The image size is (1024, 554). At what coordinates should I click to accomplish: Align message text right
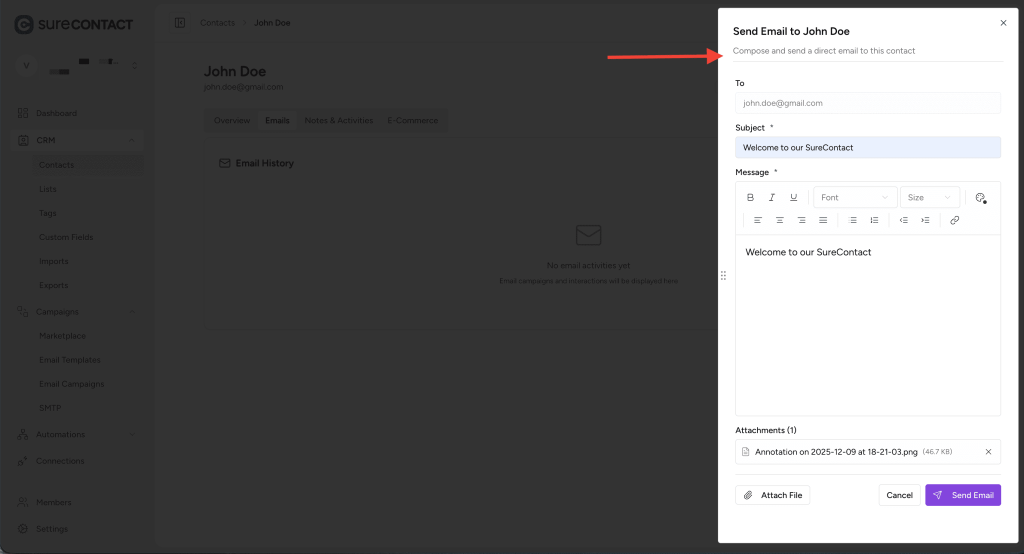[x=801, y=220]
